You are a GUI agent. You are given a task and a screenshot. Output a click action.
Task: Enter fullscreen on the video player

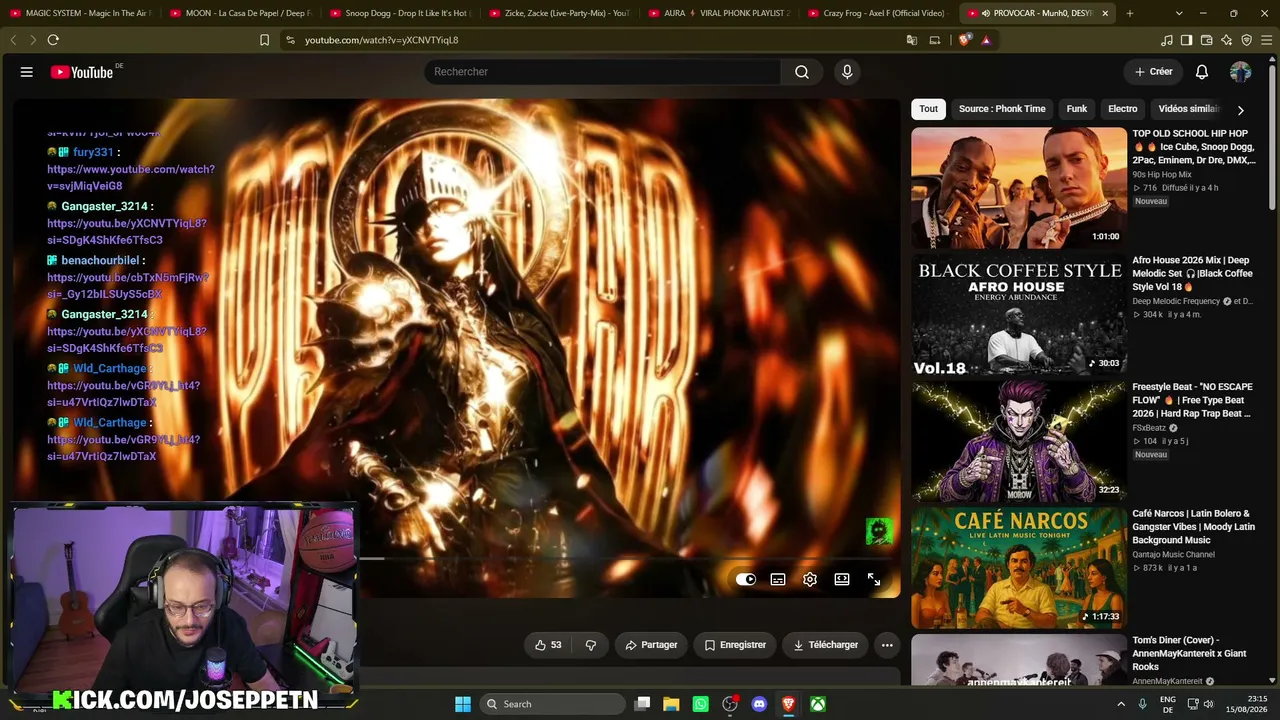click(874, 580)
